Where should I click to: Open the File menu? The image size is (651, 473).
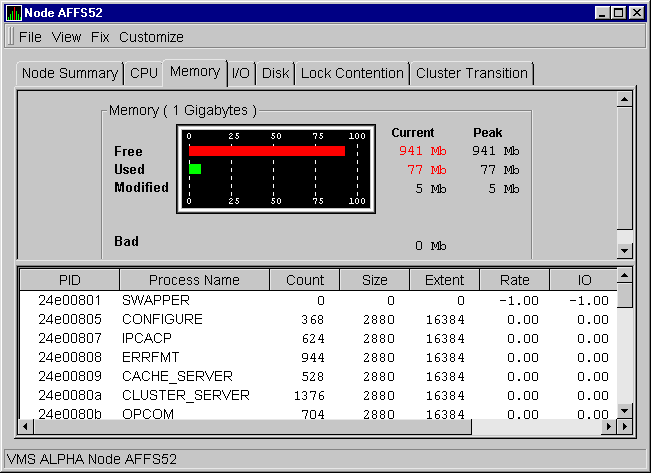coord(30,37)
